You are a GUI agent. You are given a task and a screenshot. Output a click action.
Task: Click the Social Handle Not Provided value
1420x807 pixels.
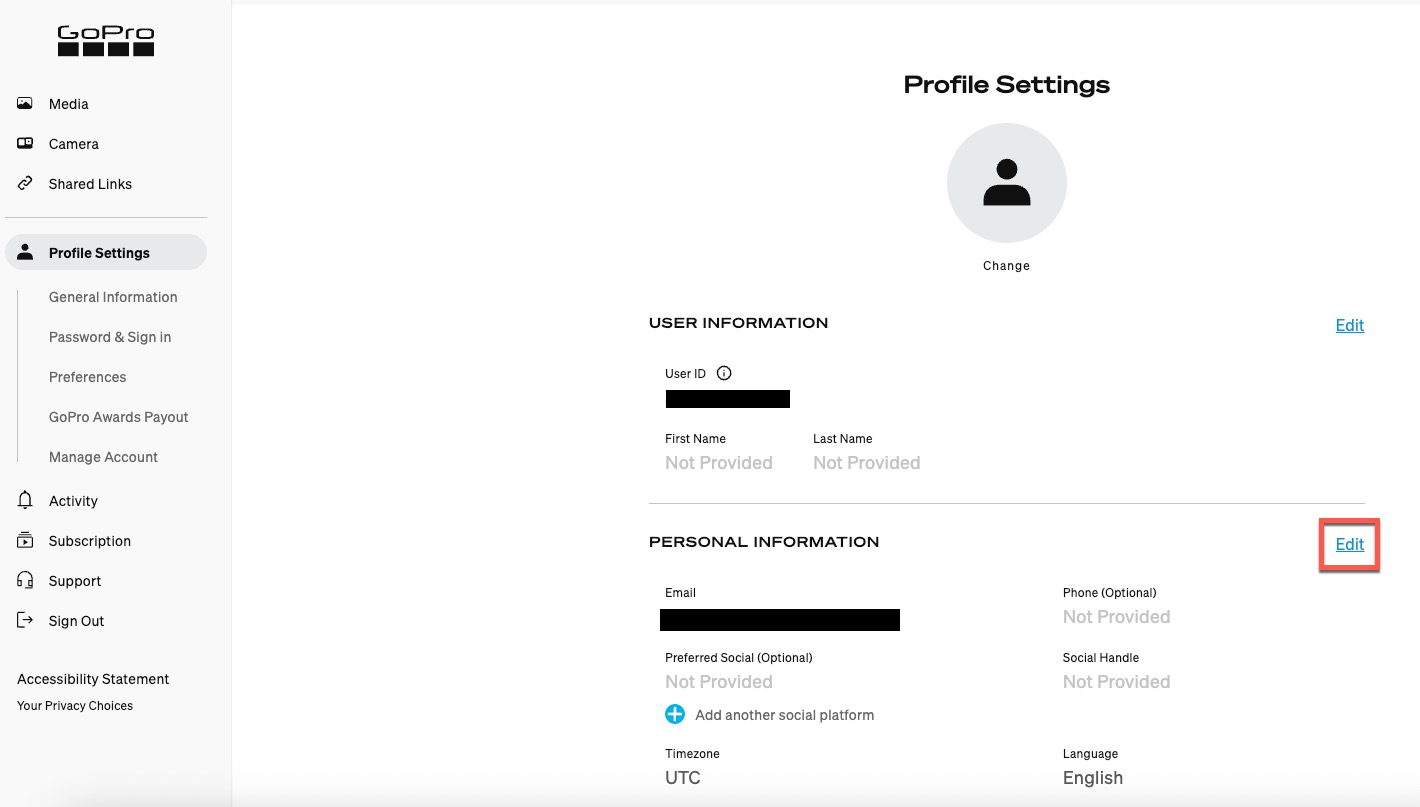point(1117,682)
